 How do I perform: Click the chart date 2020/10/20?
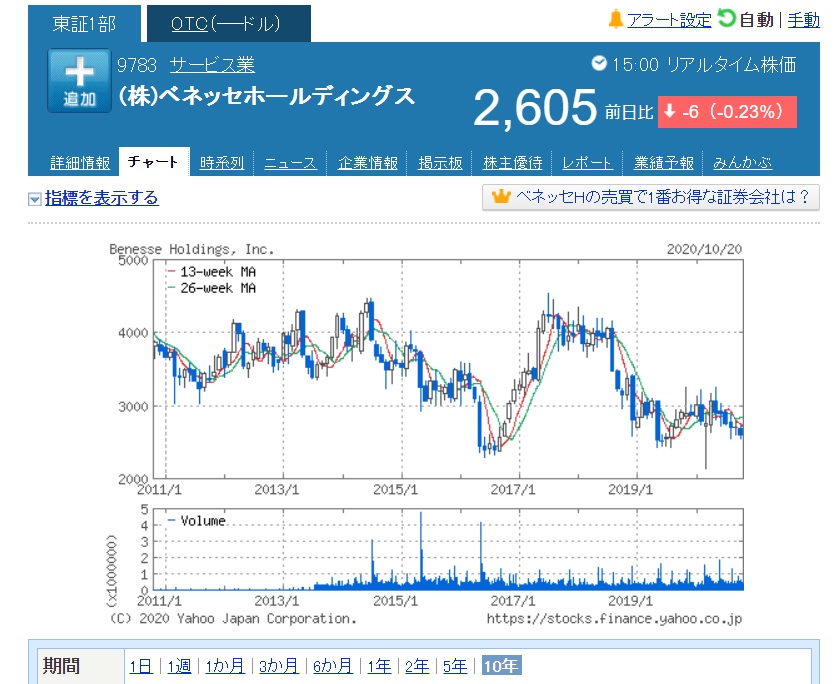tap(704, 249)
